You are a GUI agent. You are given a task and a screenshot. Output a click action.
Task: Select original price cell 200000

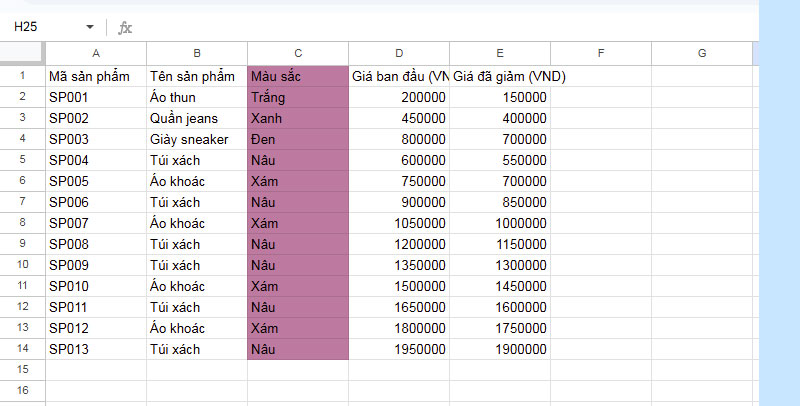[399, 97]
